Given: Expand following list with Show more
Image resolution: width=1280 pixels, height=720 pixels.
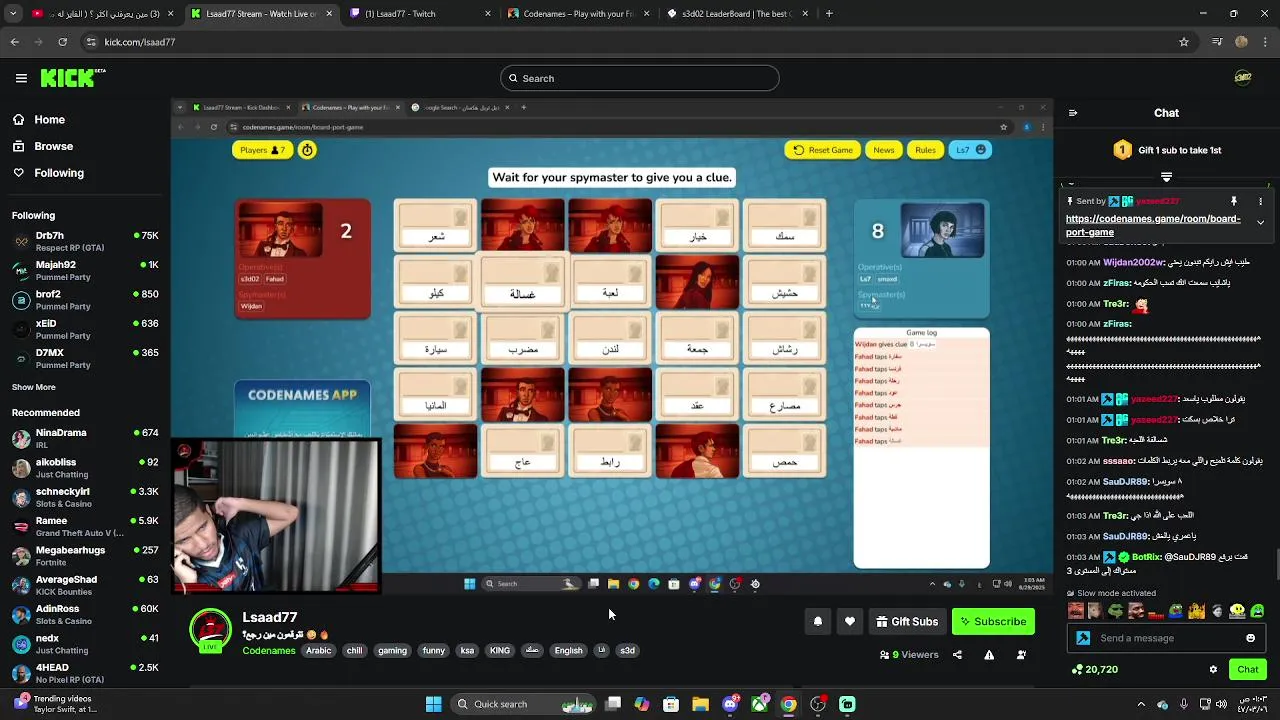Looking at the screenshot, I should click(34, 387).
